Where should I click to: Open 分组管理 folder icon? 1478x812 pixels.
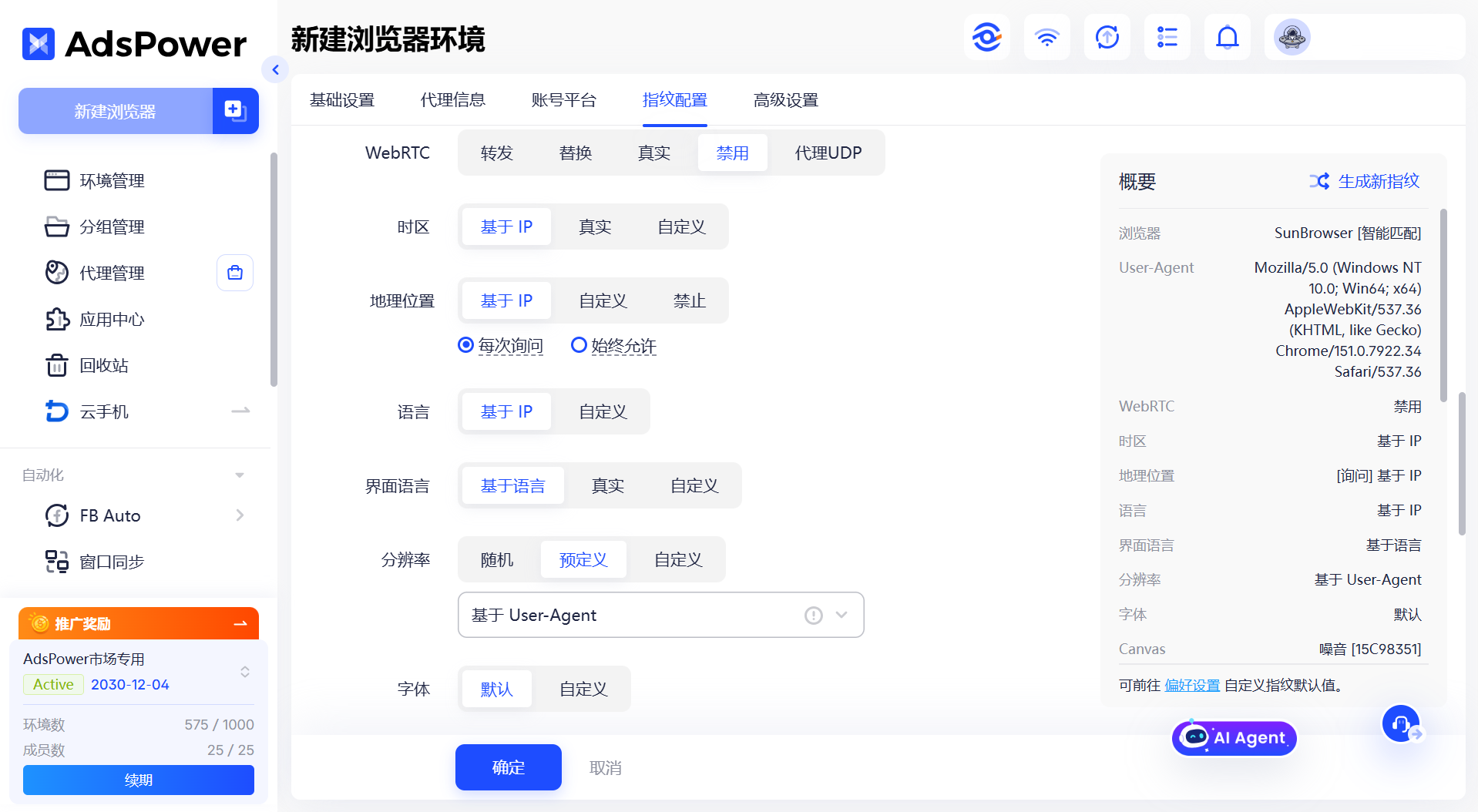click(57, 226)
